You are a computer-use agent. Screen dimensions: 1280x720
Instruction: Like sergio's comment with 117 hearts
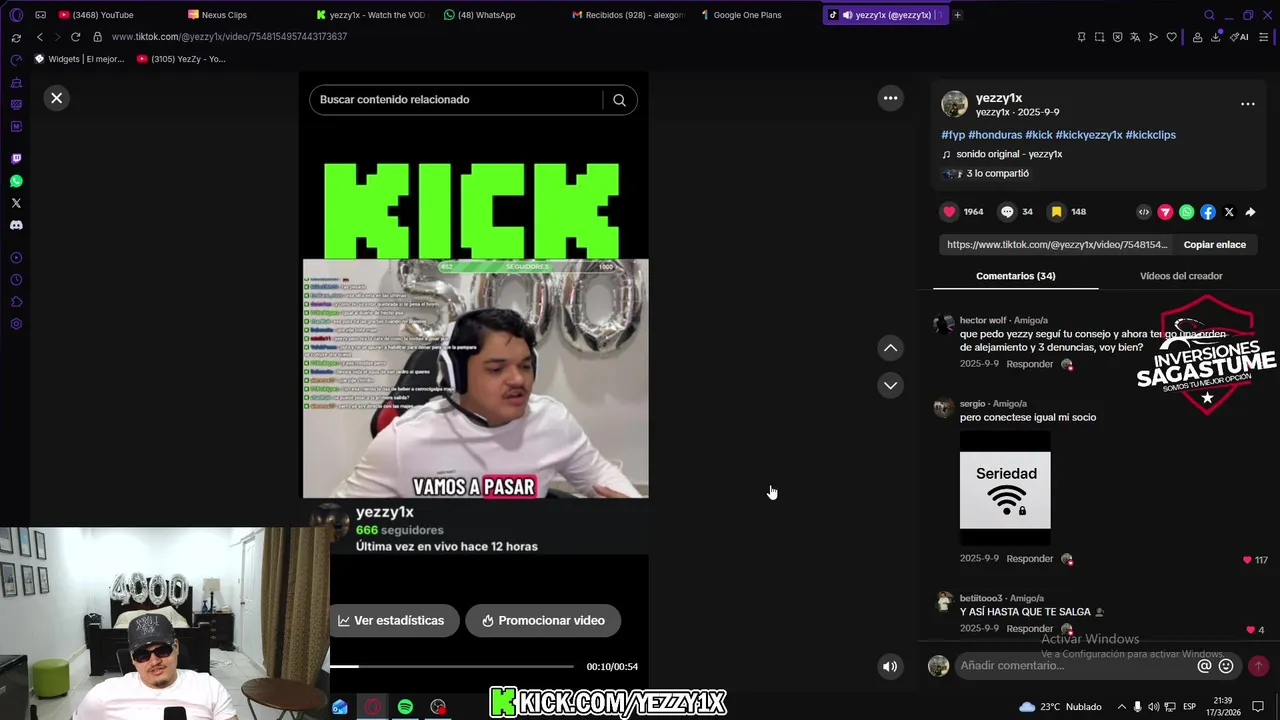coord(1247,560)
